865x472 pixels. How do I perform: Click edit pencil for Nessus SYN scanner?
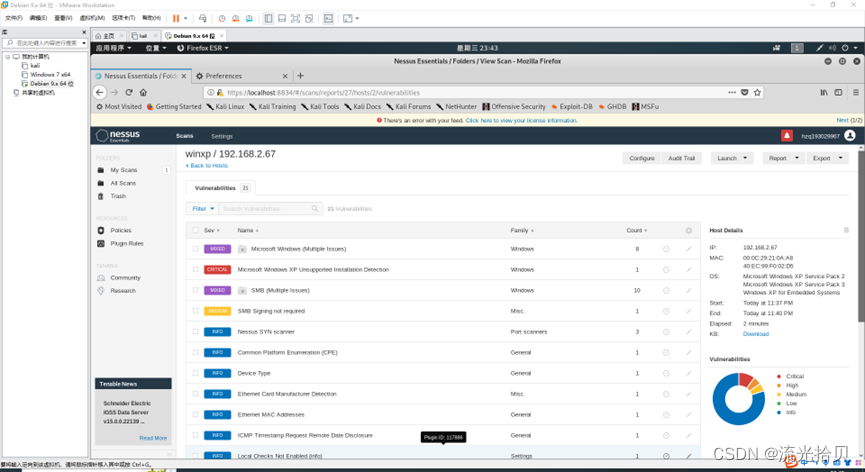coord(688,332)
